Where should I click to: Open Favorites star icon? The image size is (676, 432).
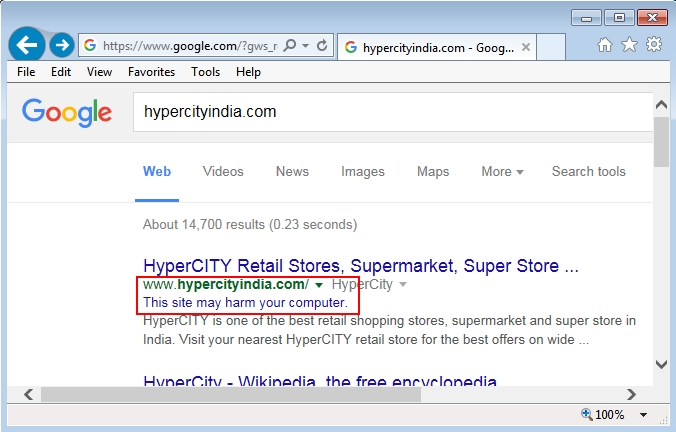click(x=629, y=45)
